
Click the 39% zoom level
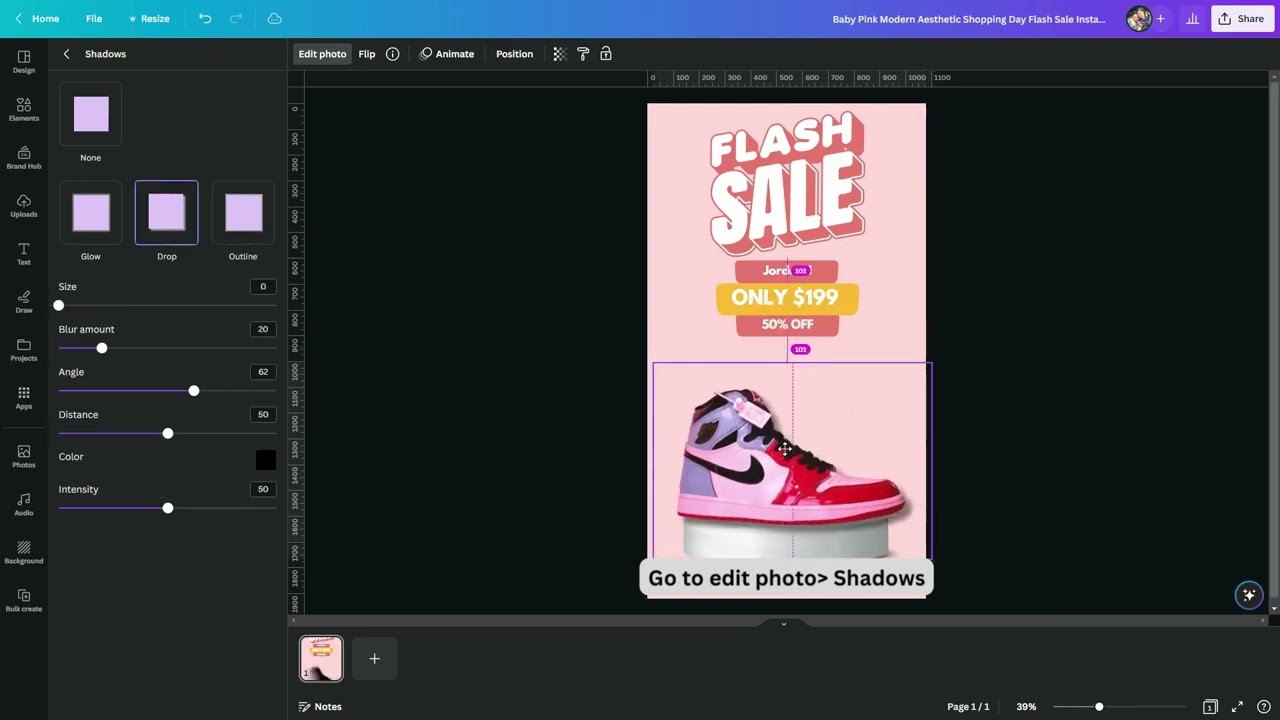[x=1026, y=707]
